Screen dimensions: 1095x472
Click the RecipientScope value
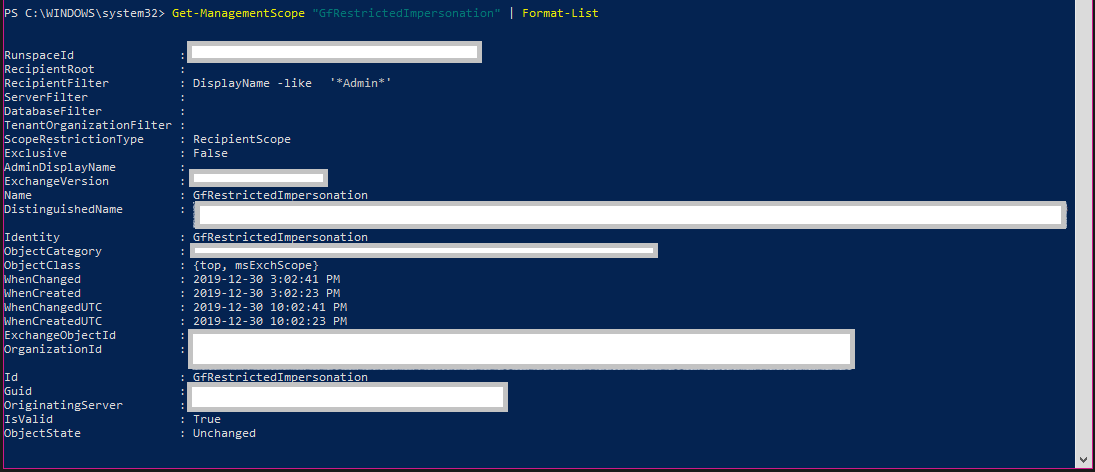click(242, 139)
